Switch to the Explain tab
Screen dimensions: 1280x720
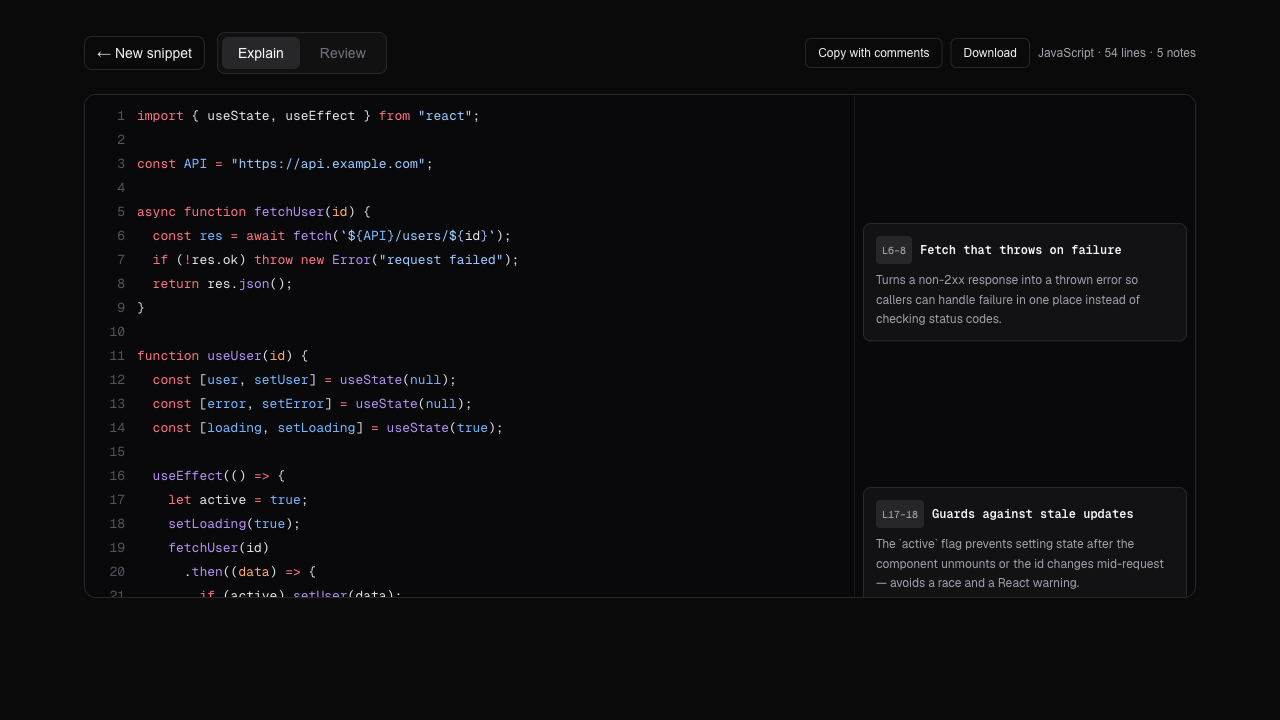(x=261, y=53)
